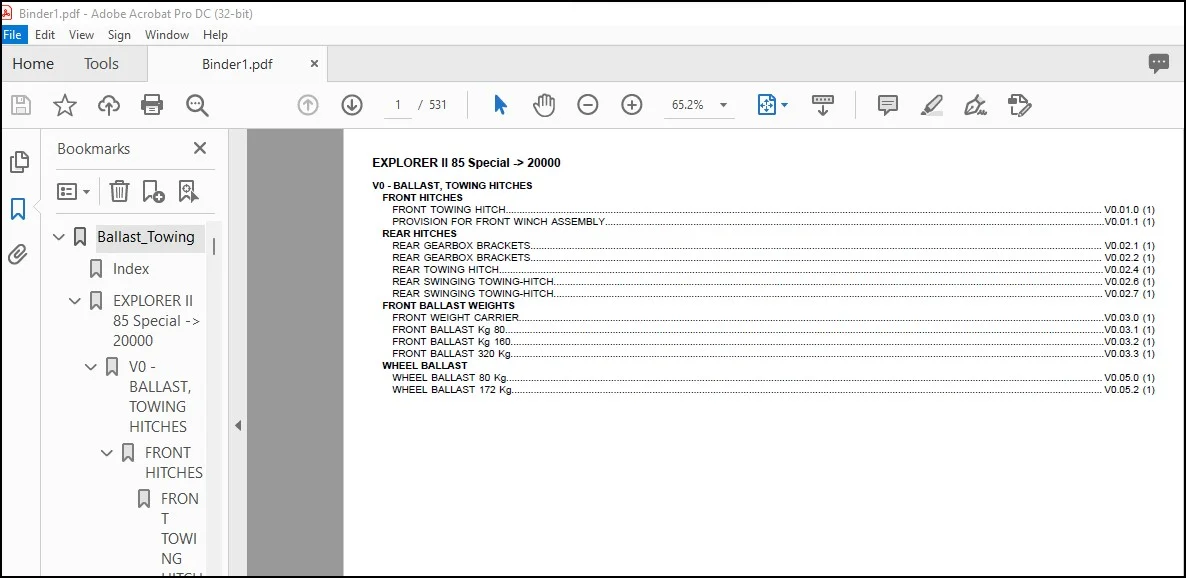The image size is (1186, 578).
Task: Open the zoom level dropdown arrow
Action: click(723, 105)
